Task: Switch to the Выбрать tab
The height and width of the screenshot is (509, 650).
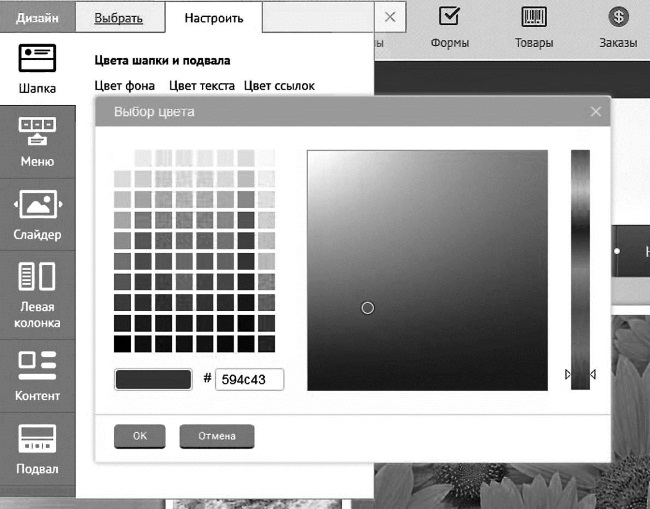Action: click(119, 17)
